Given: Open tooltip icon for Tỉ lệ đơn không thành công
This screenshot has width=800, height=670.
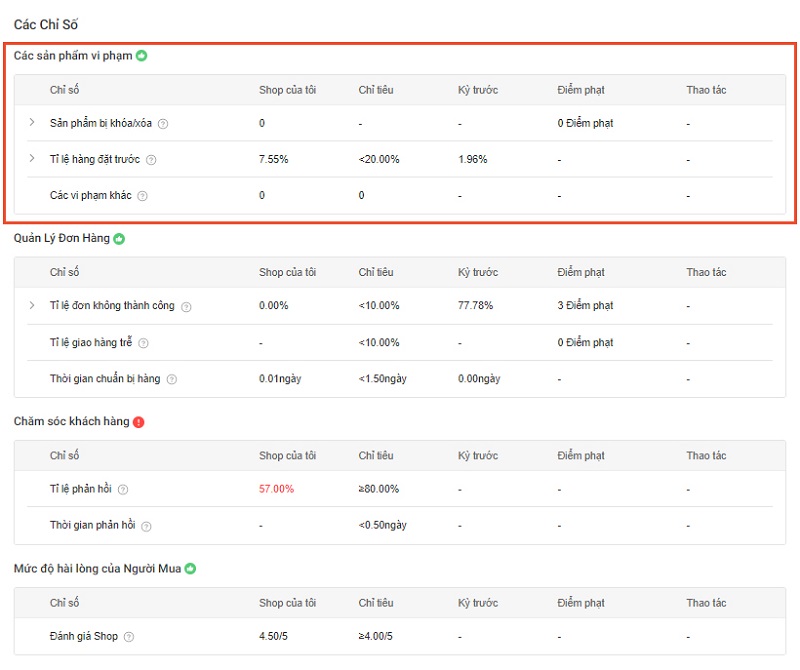Looking at the screenshot, I should tap(186, 307).
